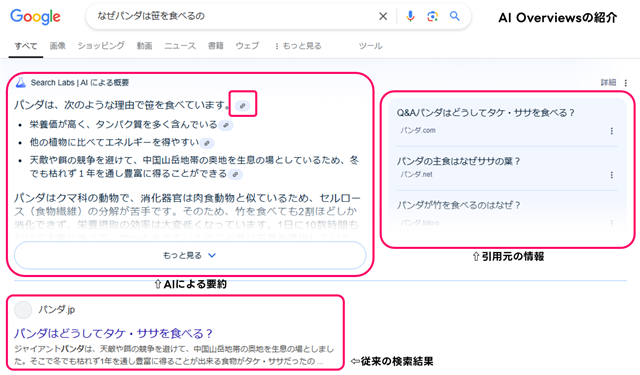This screenshot has height=375, width=640.
Task: Open Google Lens image search icon
Action: (x=432, y=16)
